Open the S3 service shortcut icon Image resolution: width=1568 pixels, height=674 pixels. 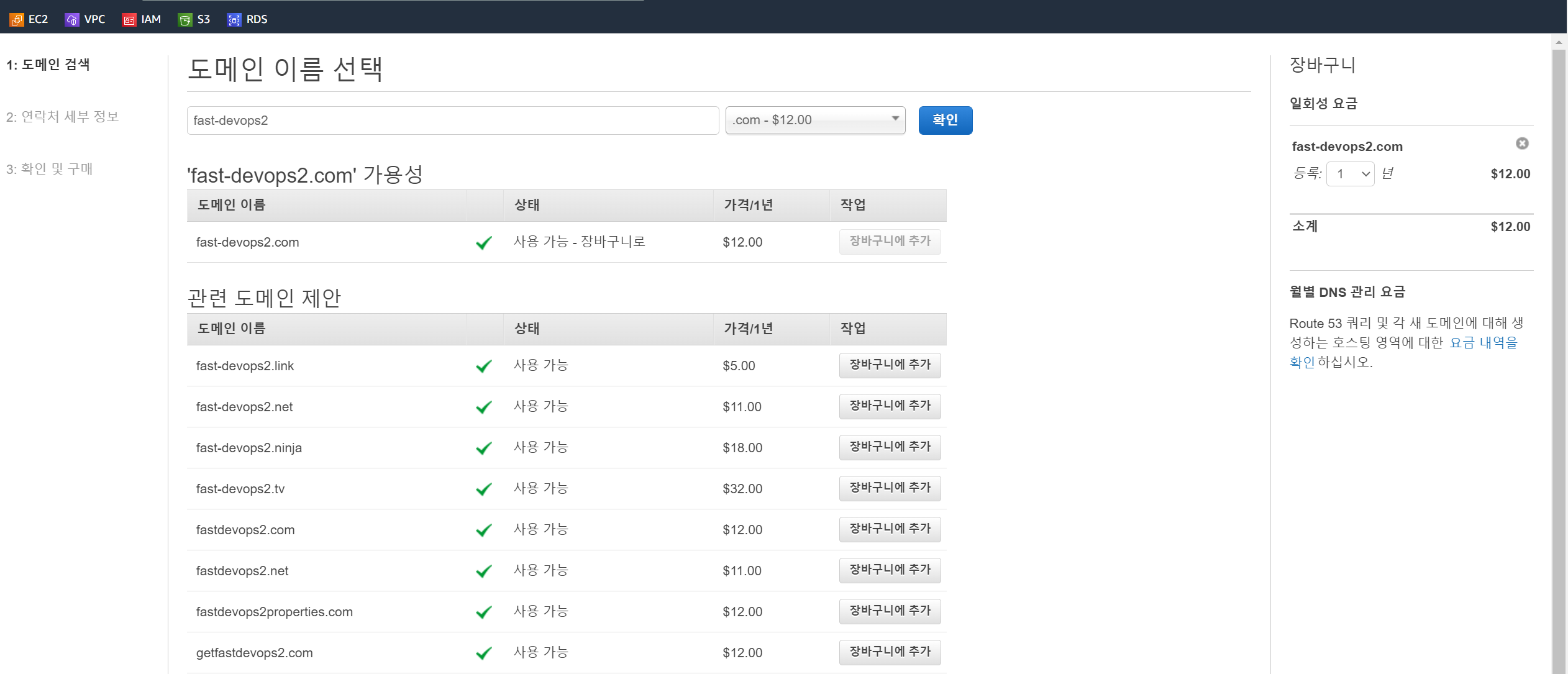point(185,20)
